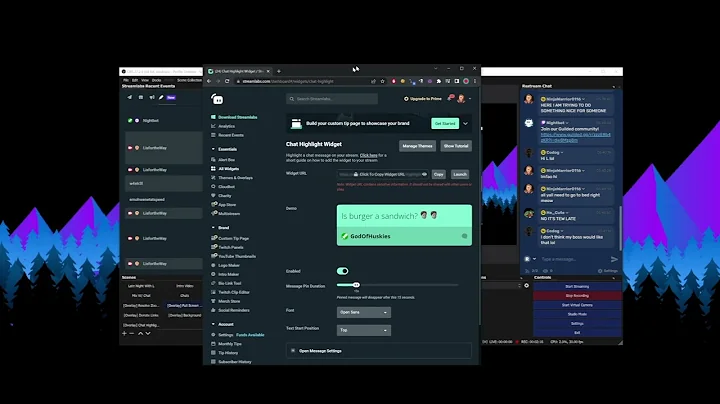The image size is (720, 404).
Task: Click Start Virtual Camera in OBS Controls
Action: 577,305
